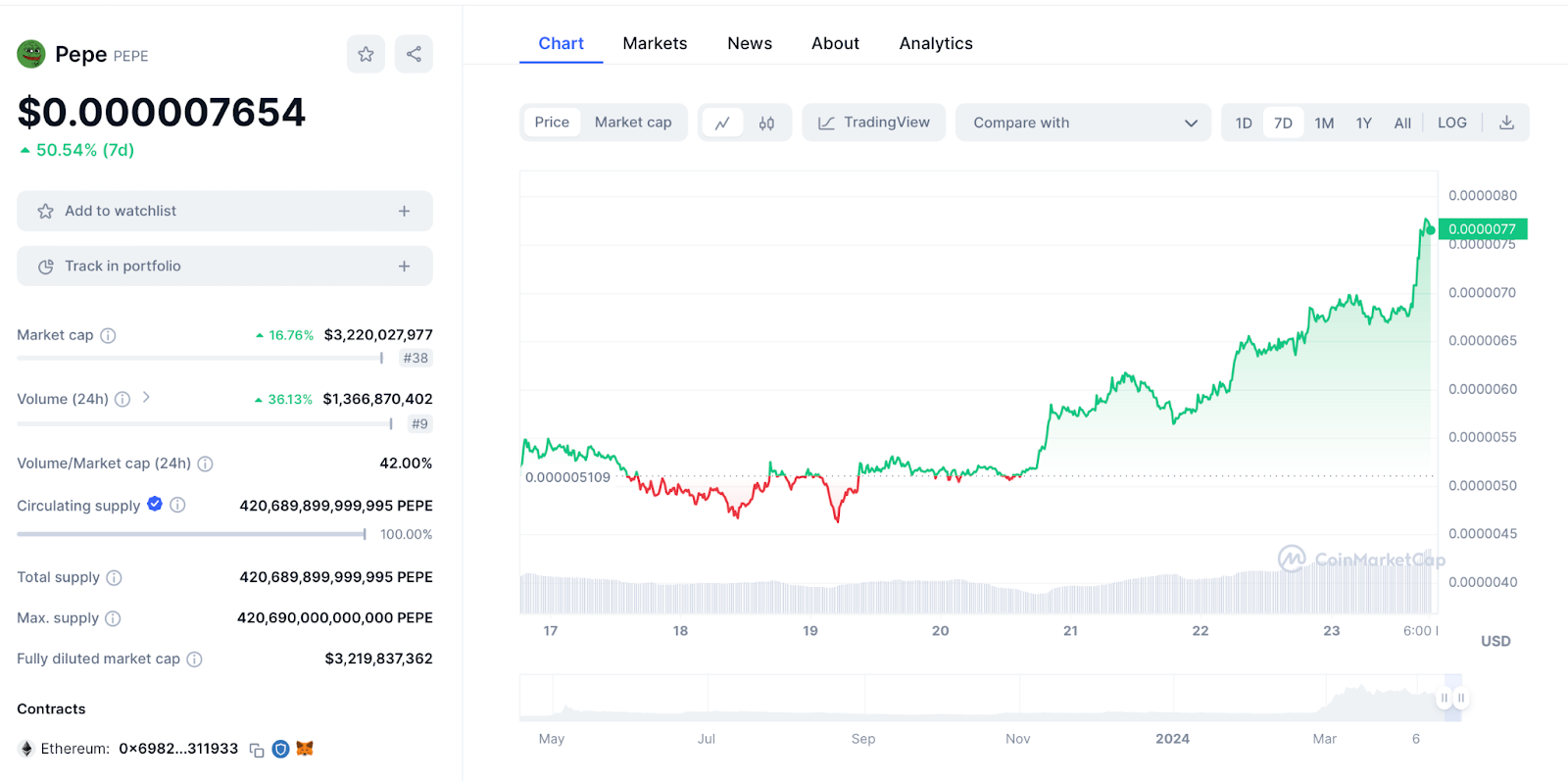Viewport: 1568px width, 782px height.
Task: Open the share icon button
Action: (414, 54)
